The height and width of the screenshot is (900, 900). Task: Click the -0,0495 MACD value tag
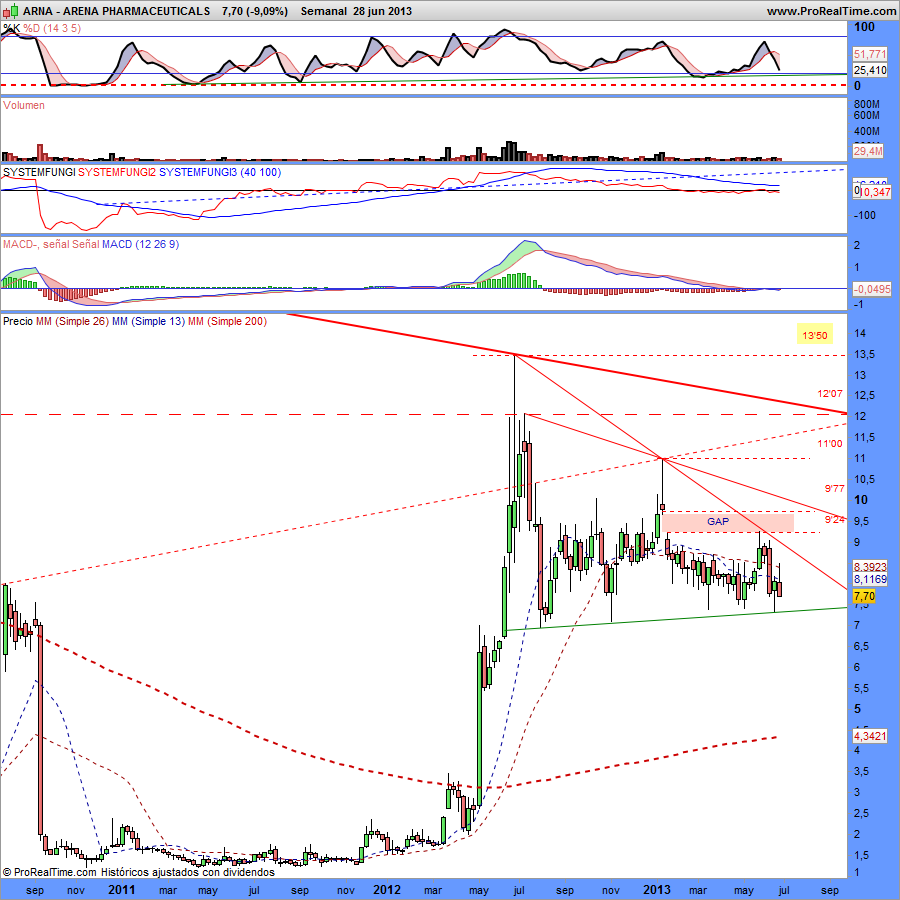872,289
